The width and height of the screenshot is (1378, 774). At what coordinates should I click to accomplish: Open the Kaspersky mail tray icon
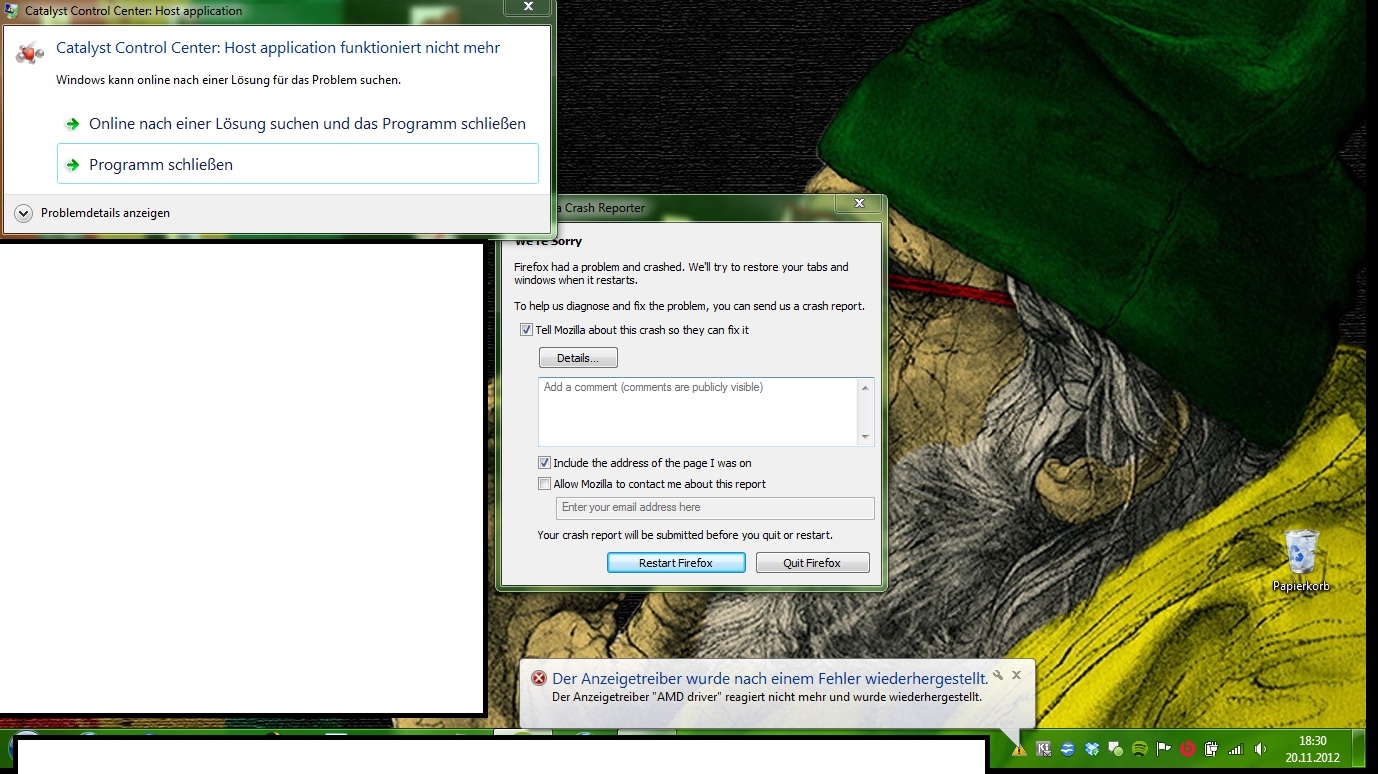click(x=1044, y=748)
